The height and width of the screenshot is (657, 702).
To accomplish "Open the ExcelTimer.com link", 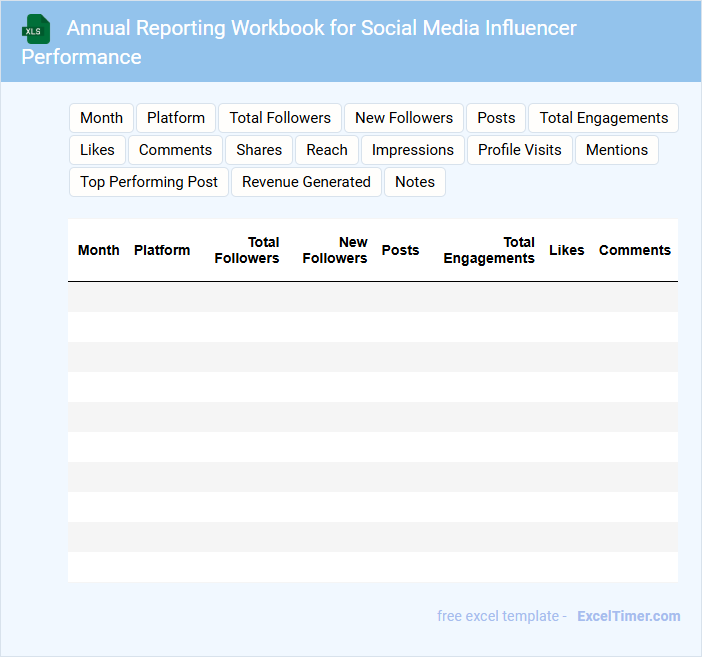I will click(x=628, y=616).
